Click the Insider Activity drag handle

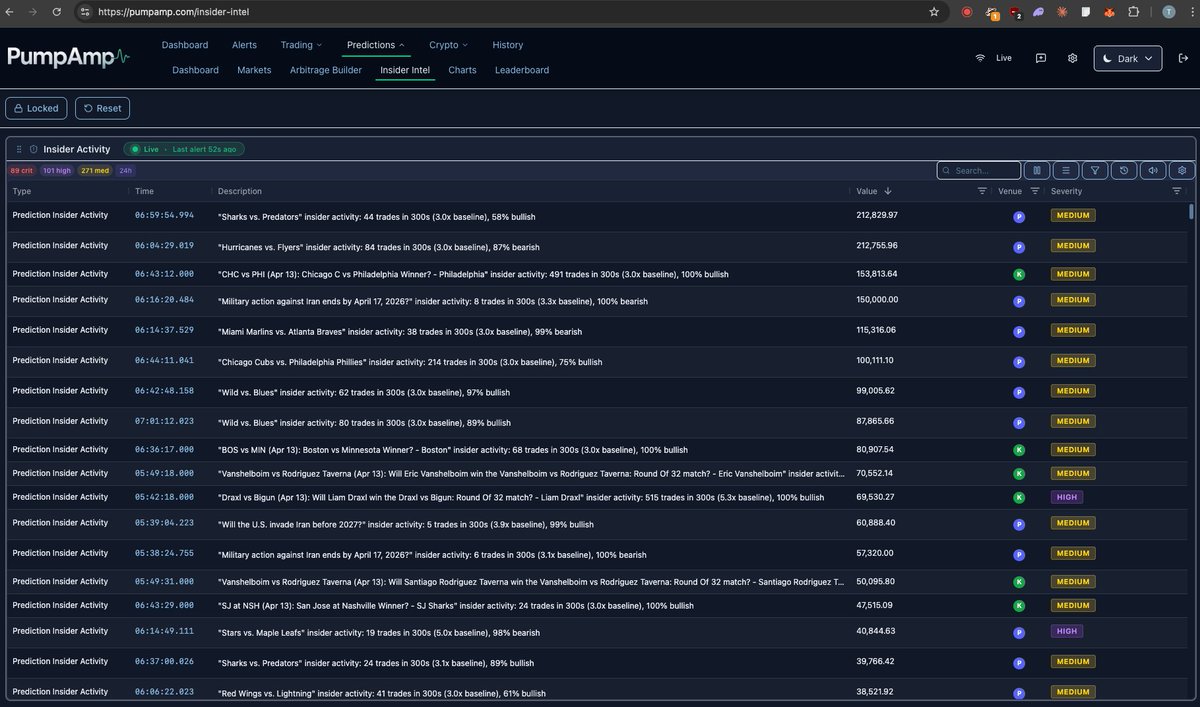coord(19,149)
